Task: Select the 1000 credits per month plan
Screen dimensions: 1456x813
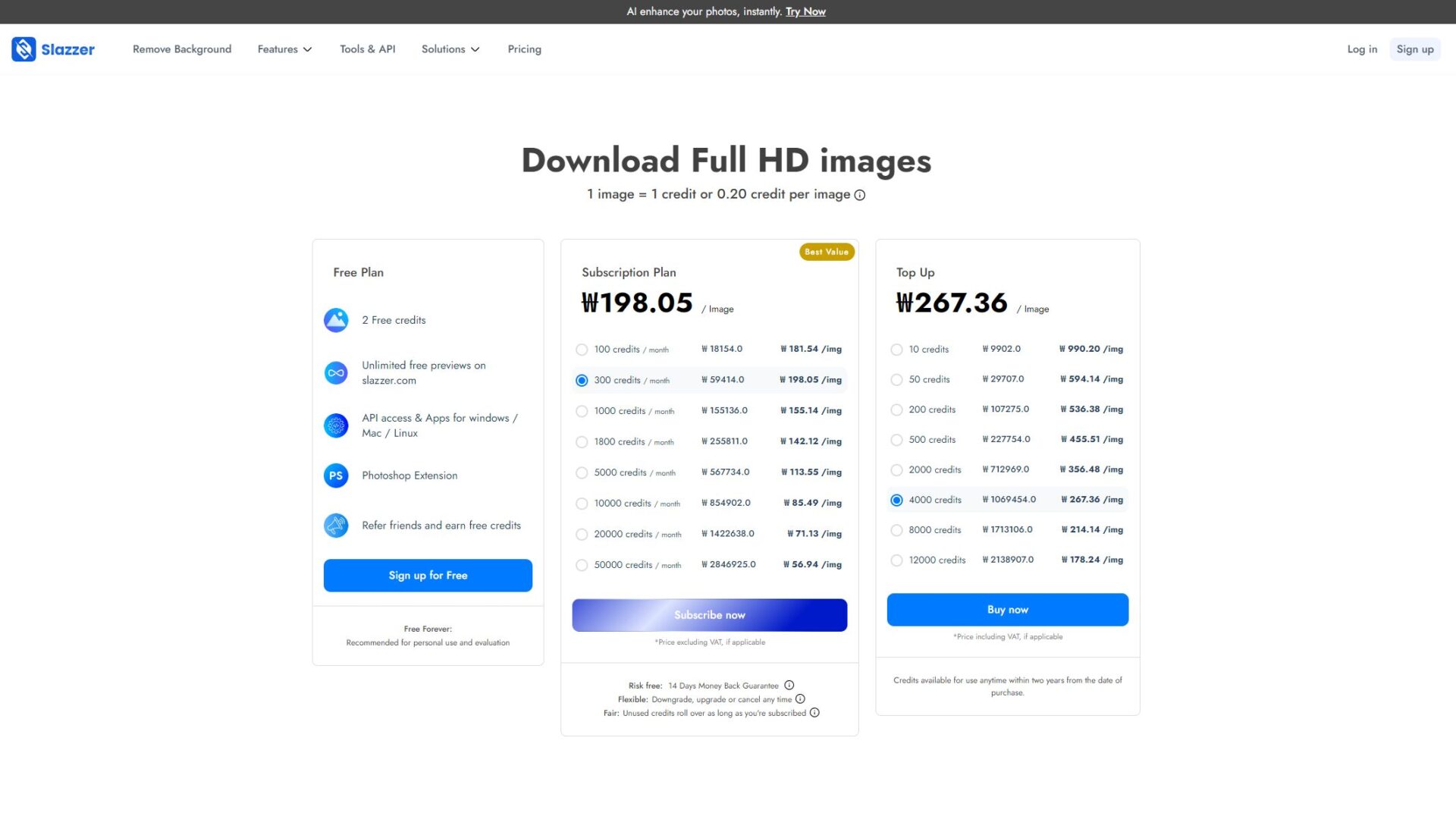Action: [582, 411]
